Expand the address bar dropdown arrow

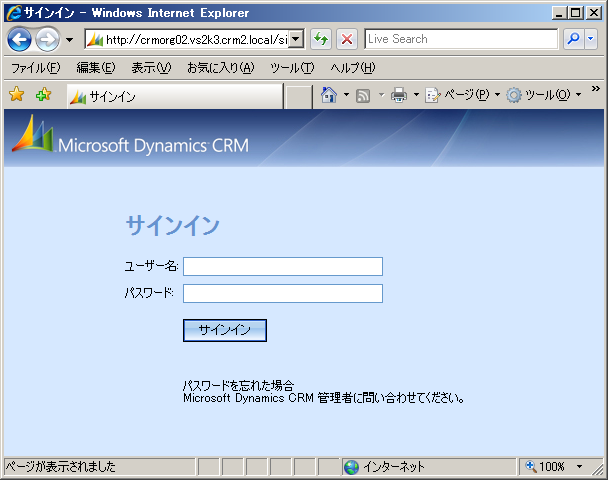[x=296, y=39]
